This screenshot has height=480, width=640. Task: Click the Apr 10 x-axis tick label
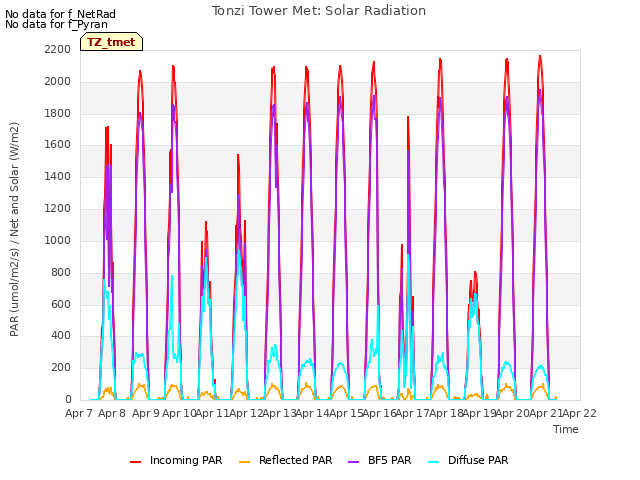pos(179,413)
